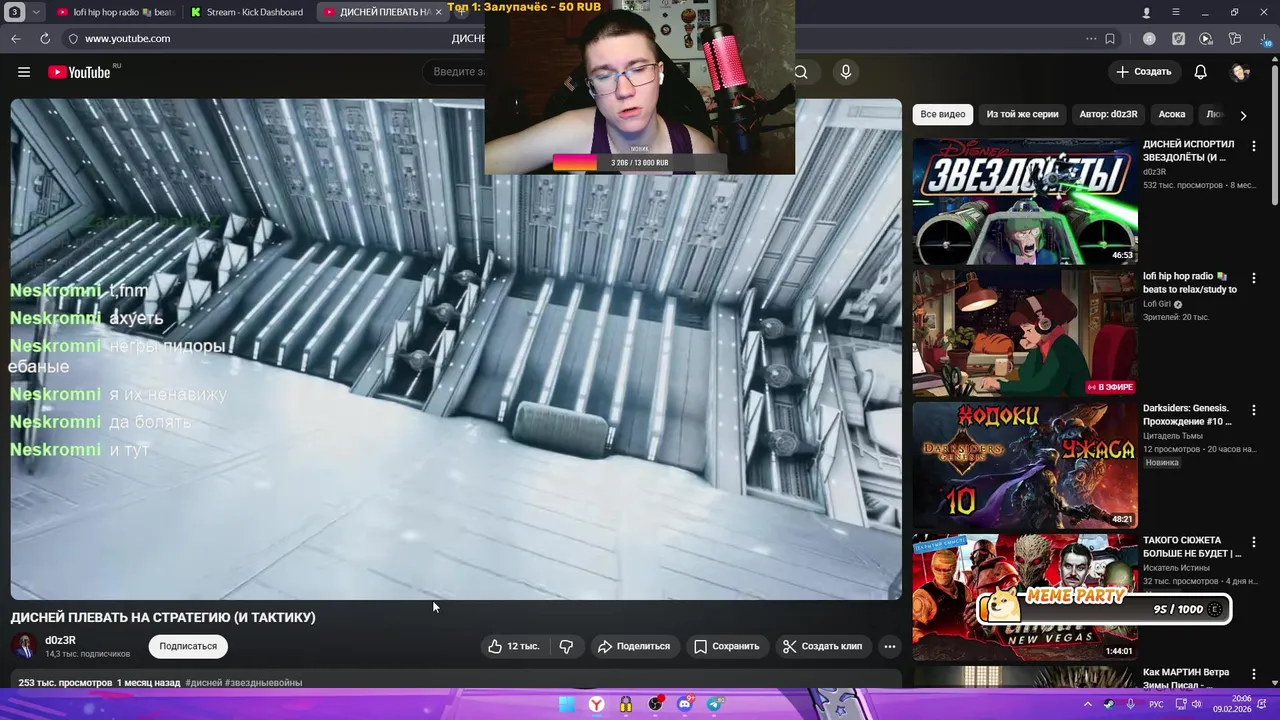Viewport: 1280px width, 720px height.
Task: Click the #дисней hashtag
Action: (x=203, y=683)
